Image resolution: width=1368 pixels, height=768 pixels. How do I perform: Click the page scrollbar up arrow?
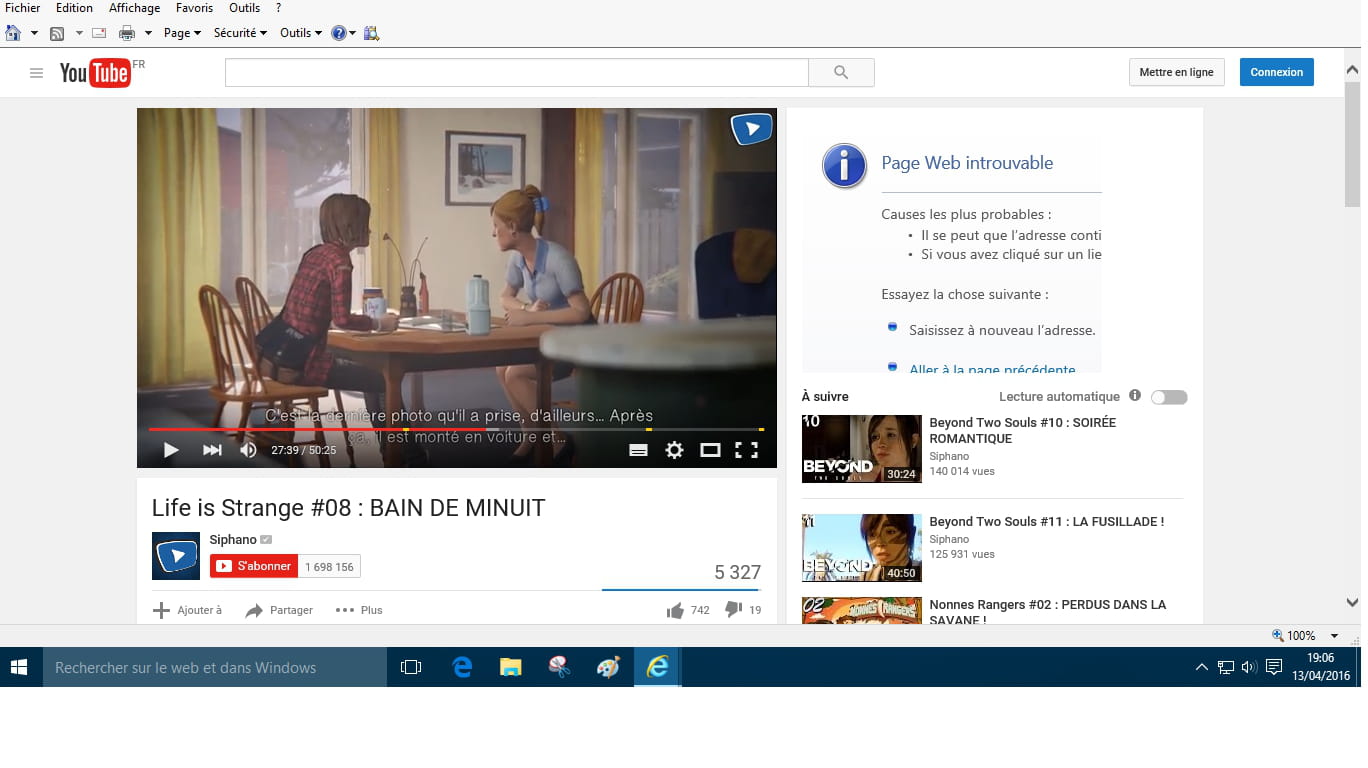[x=1352, y=71]
